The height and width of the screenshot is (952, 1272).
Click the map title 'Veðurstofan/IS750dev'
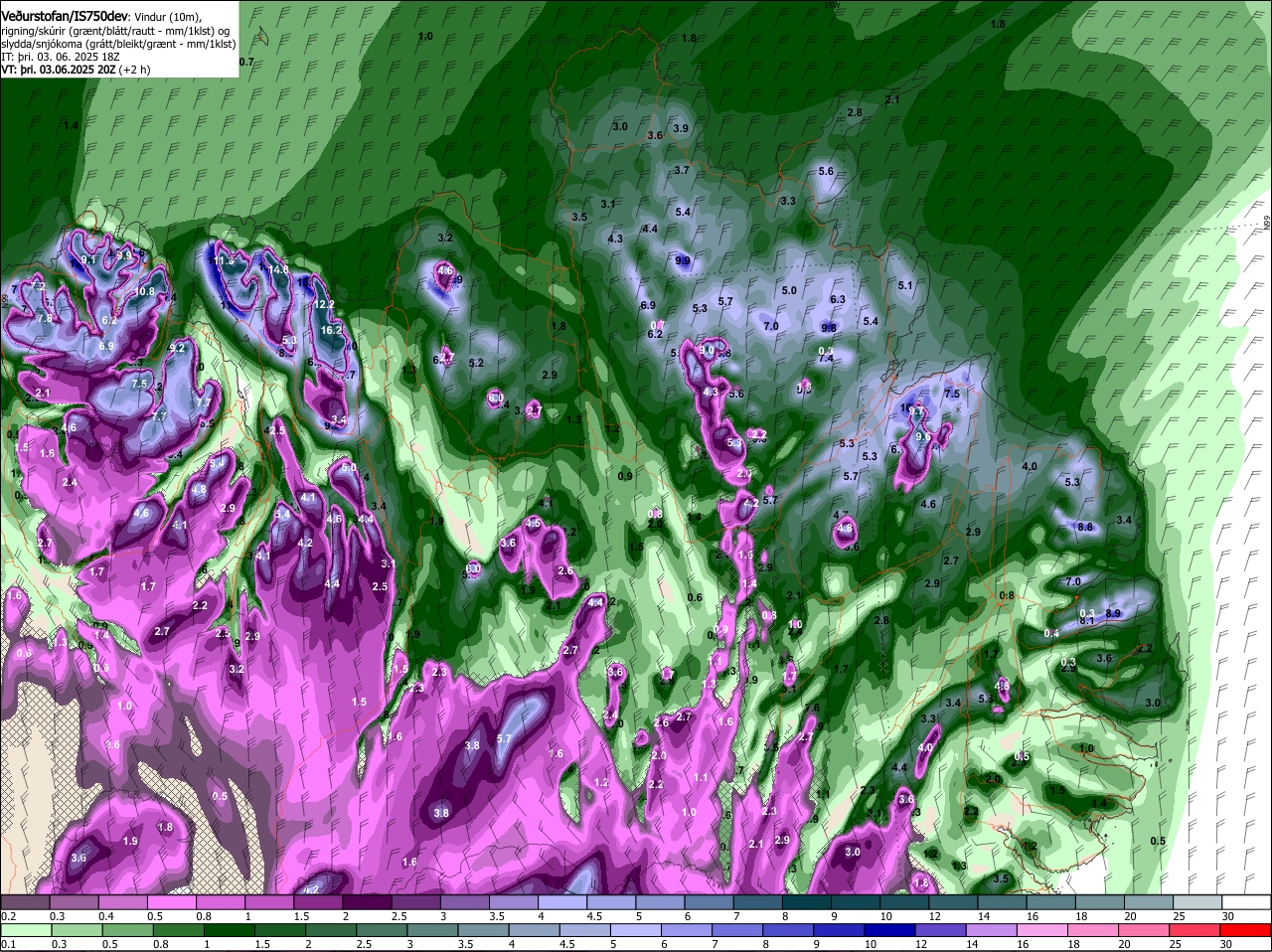click(65, 16)
